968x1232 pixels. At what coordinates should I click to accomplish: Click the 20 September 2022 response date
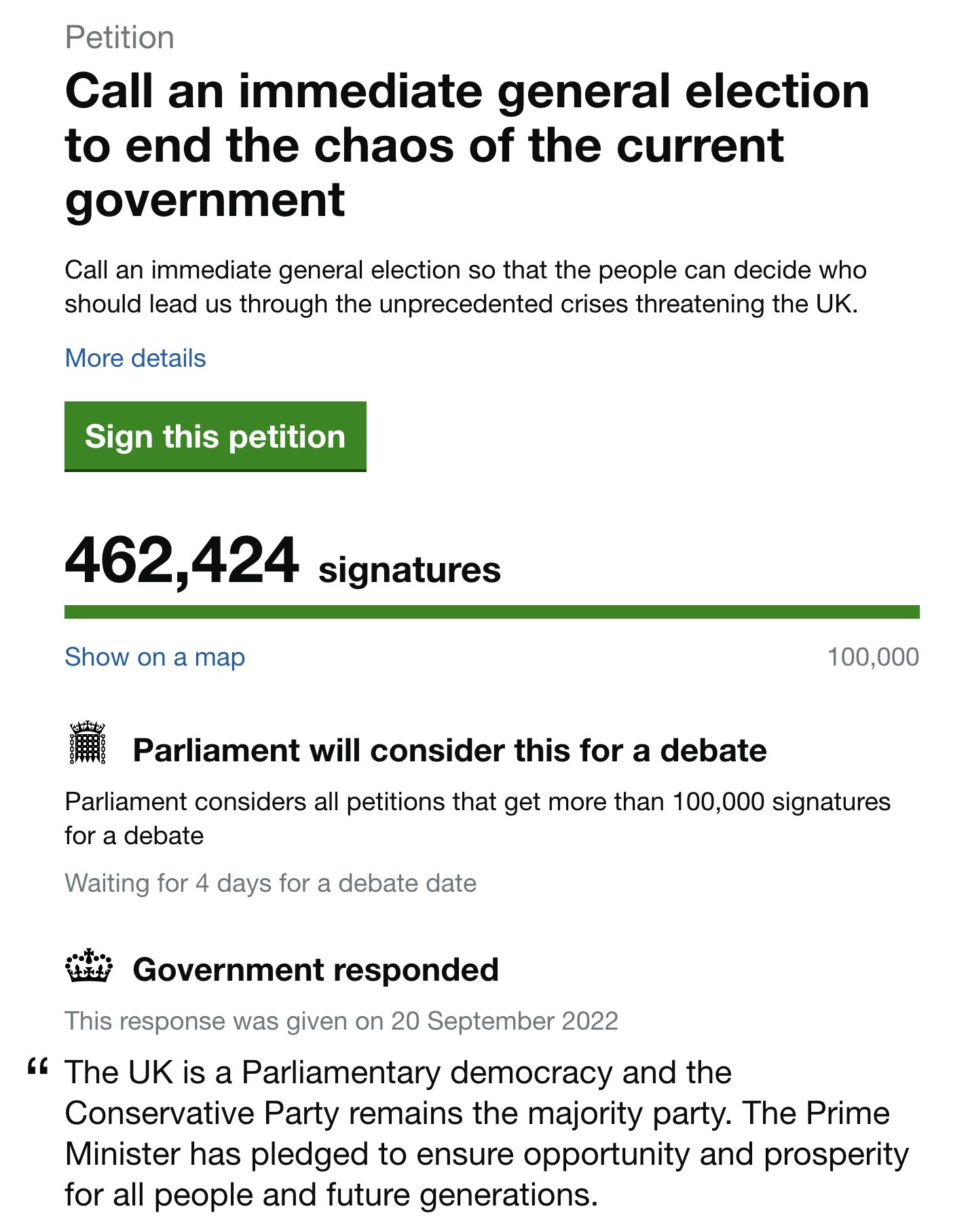(x=504, y=1021)
